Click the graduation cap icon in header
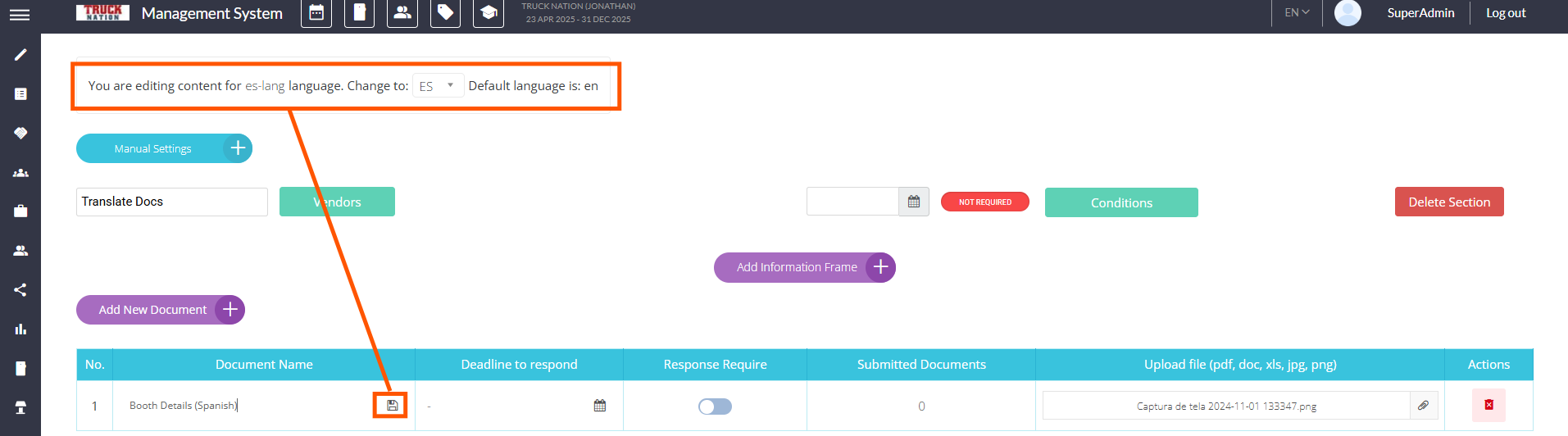1568x436 pixels. click(x=489, y=13)
